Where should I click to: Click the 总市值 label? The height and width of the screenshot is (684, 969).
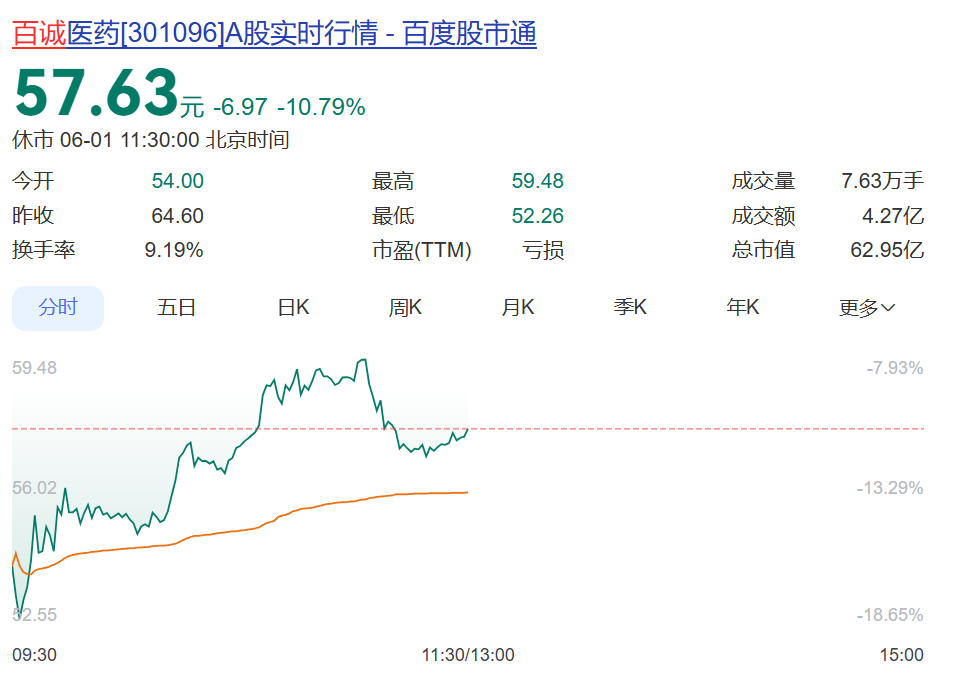click(763, 250)
